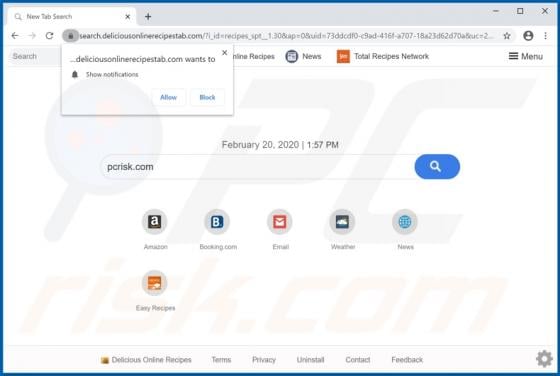Screen dimensions: 560x376
Task: Click the address bar URL
Action: point(286,36)
